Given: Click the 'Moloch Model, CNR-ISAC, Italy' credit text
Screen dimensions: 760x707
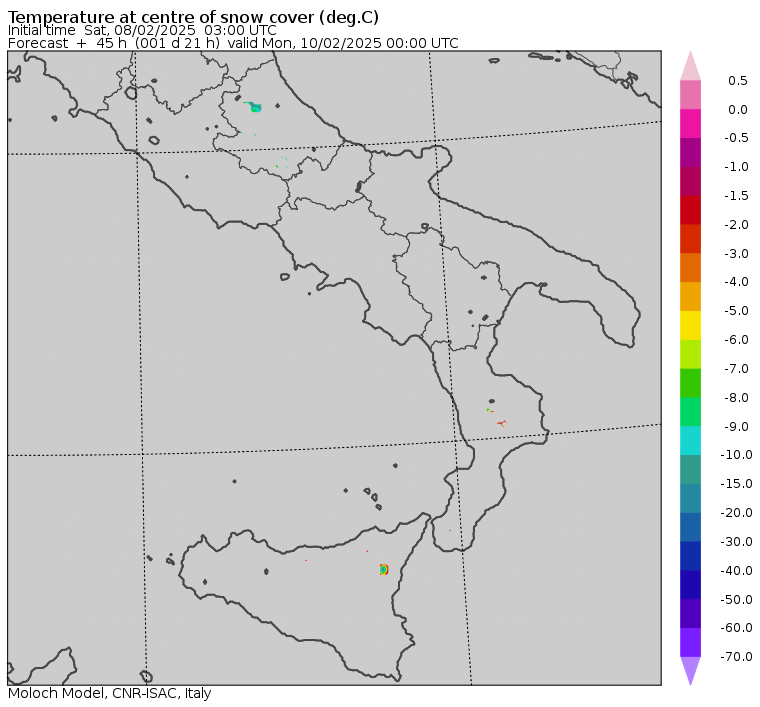Looking at the screenshot, I should pyautogui.click(x=110, y=693).
